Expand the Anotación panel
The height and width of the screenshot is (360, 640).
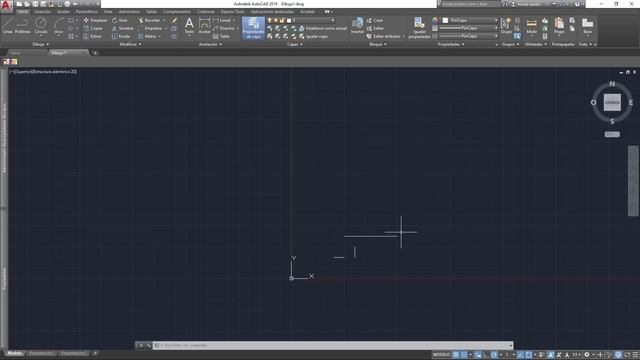[210, 44]
